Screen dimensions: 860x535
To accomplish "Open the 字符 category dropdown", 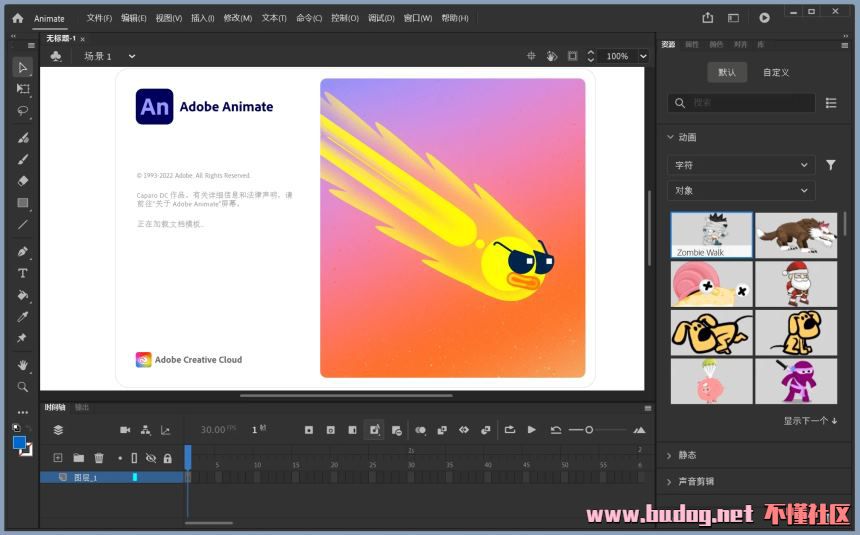I will (x=741, y=165).
